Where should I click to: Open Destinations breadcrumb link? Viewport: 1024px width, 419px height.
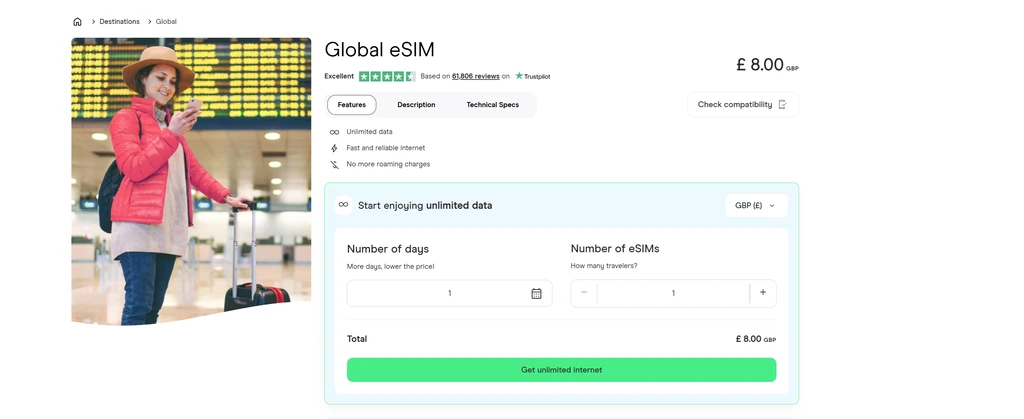[x=120, y=22]
